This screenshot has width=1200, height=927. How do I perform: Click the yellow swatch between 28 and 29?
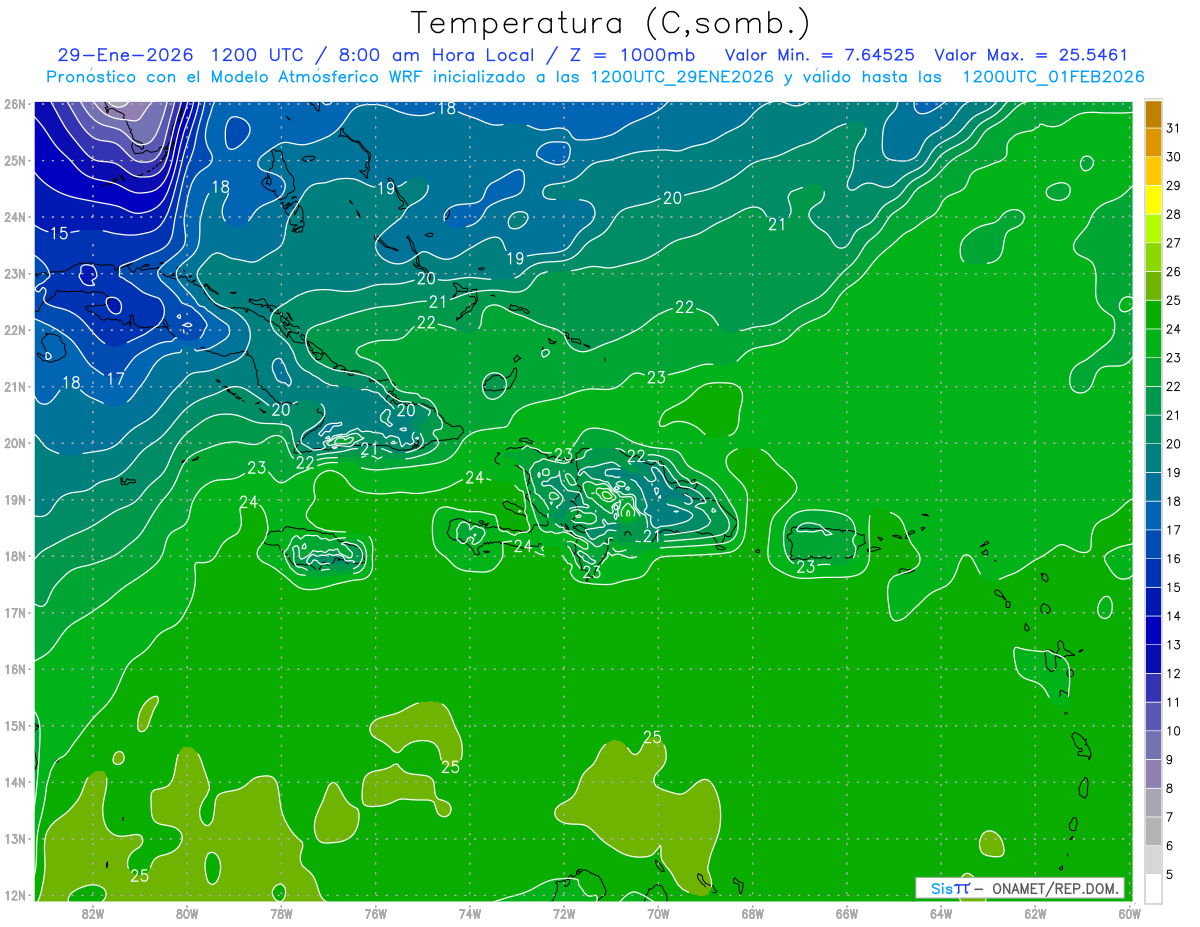pos(1153,199)
